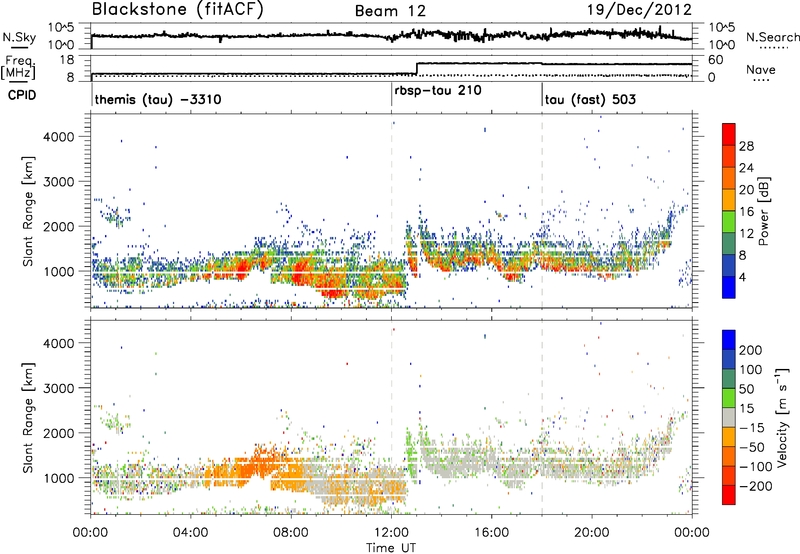The height and width of the screenshot is (554, 800).
Task: Click the "CPID" row label
Action: [x=22, y=95]
